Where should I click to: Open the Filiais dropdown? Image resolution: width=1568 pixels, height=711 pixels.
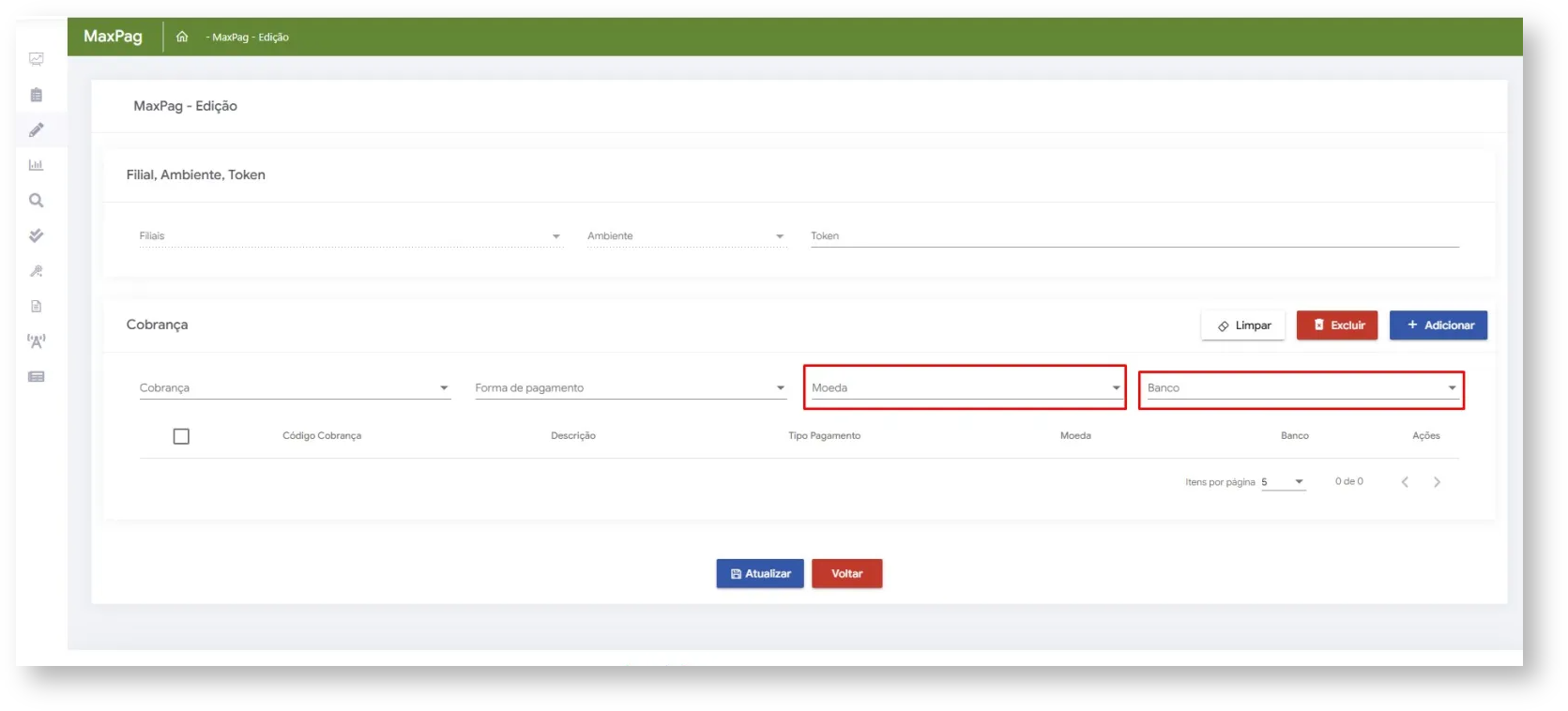click(350, 236)
